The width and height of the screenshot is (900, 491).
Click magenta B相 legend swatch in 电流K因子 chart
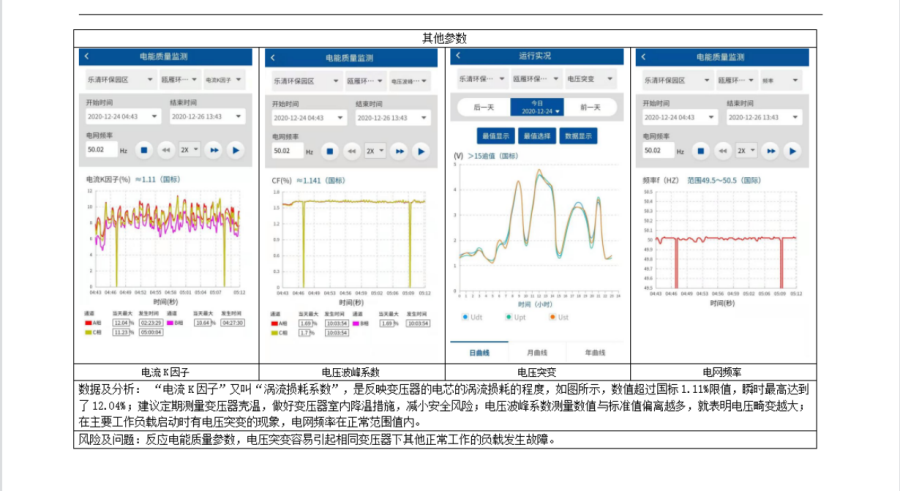coord(168,323)
